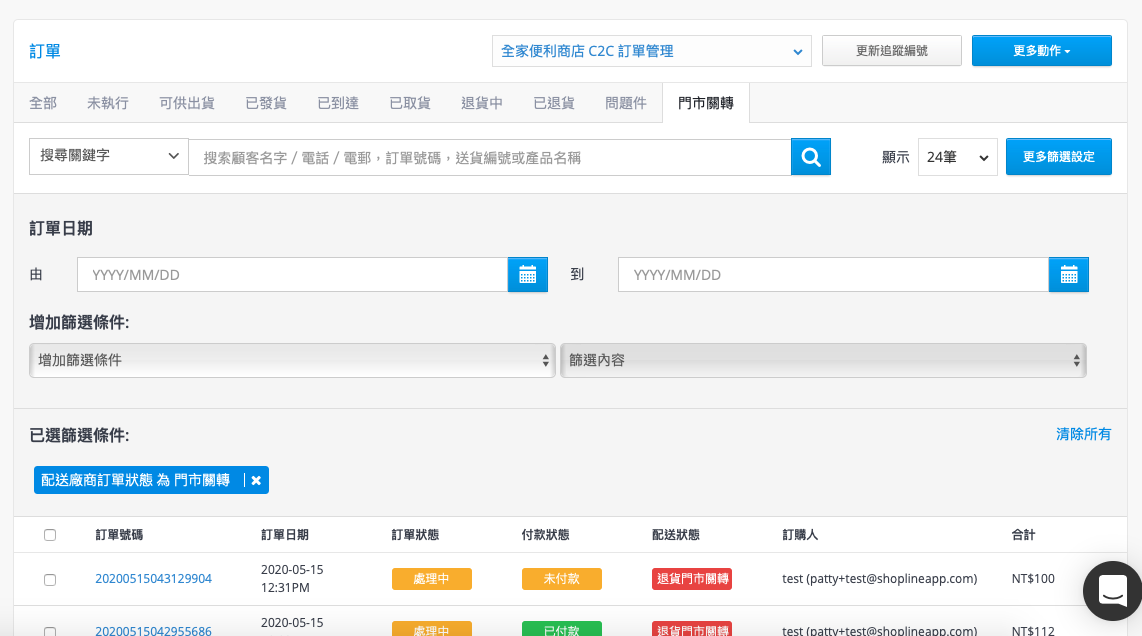The height and width of the screenshot is (636, 1142).
Task: Switch to the 未執行 tab
Action: coord(108,103)
